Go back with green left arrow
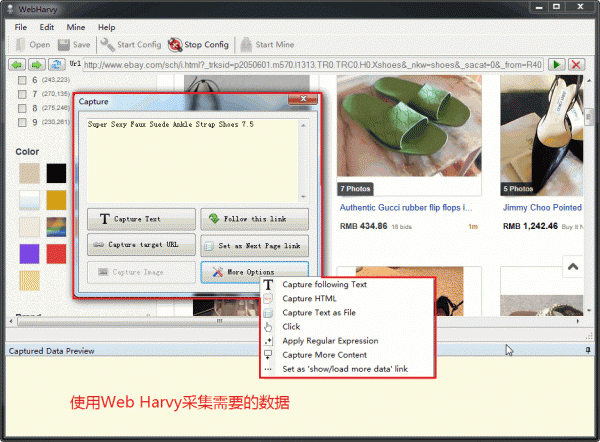This screenshot has width=600, height=442. pos(17,64)
